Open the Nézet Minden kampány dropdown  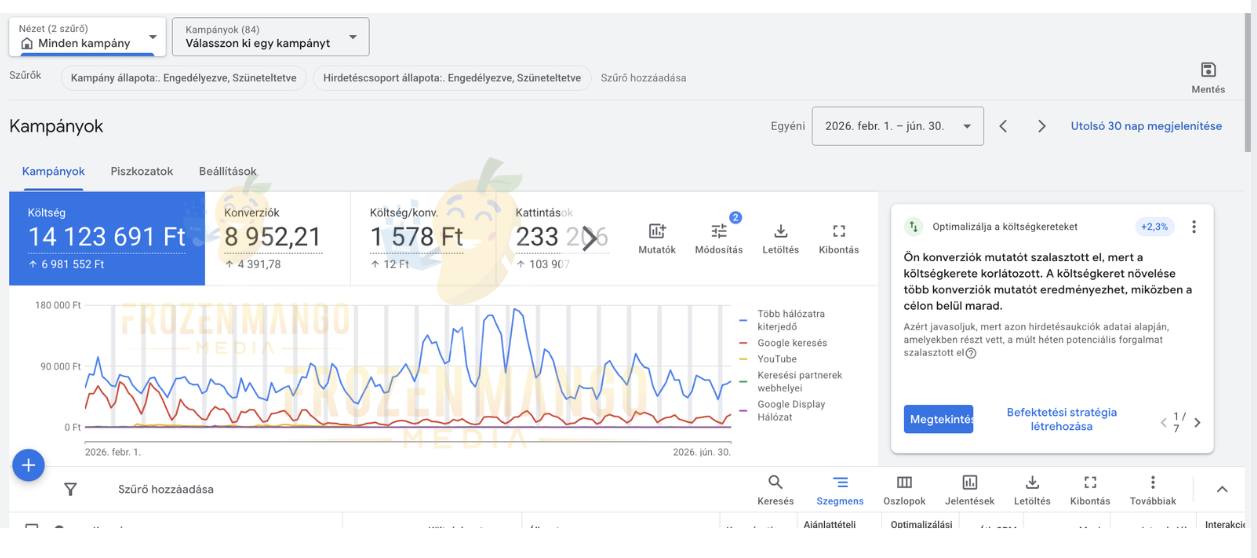point(87,37)
